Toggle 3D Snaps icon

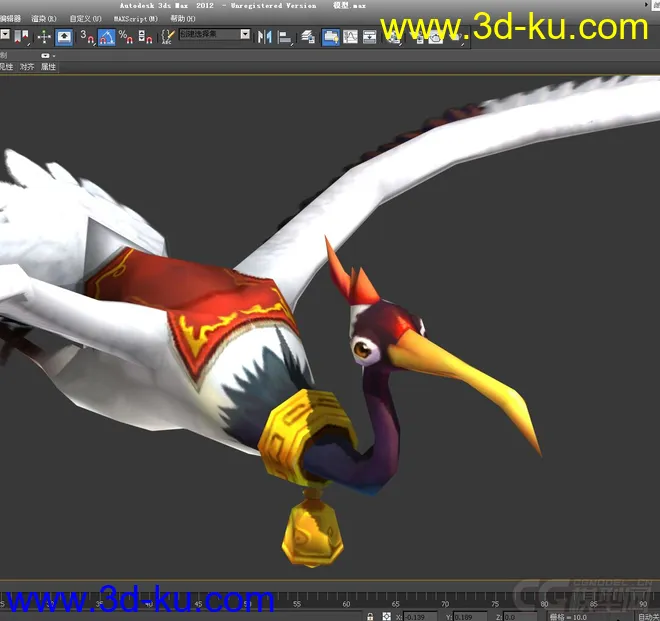click(x=87, y=37)
